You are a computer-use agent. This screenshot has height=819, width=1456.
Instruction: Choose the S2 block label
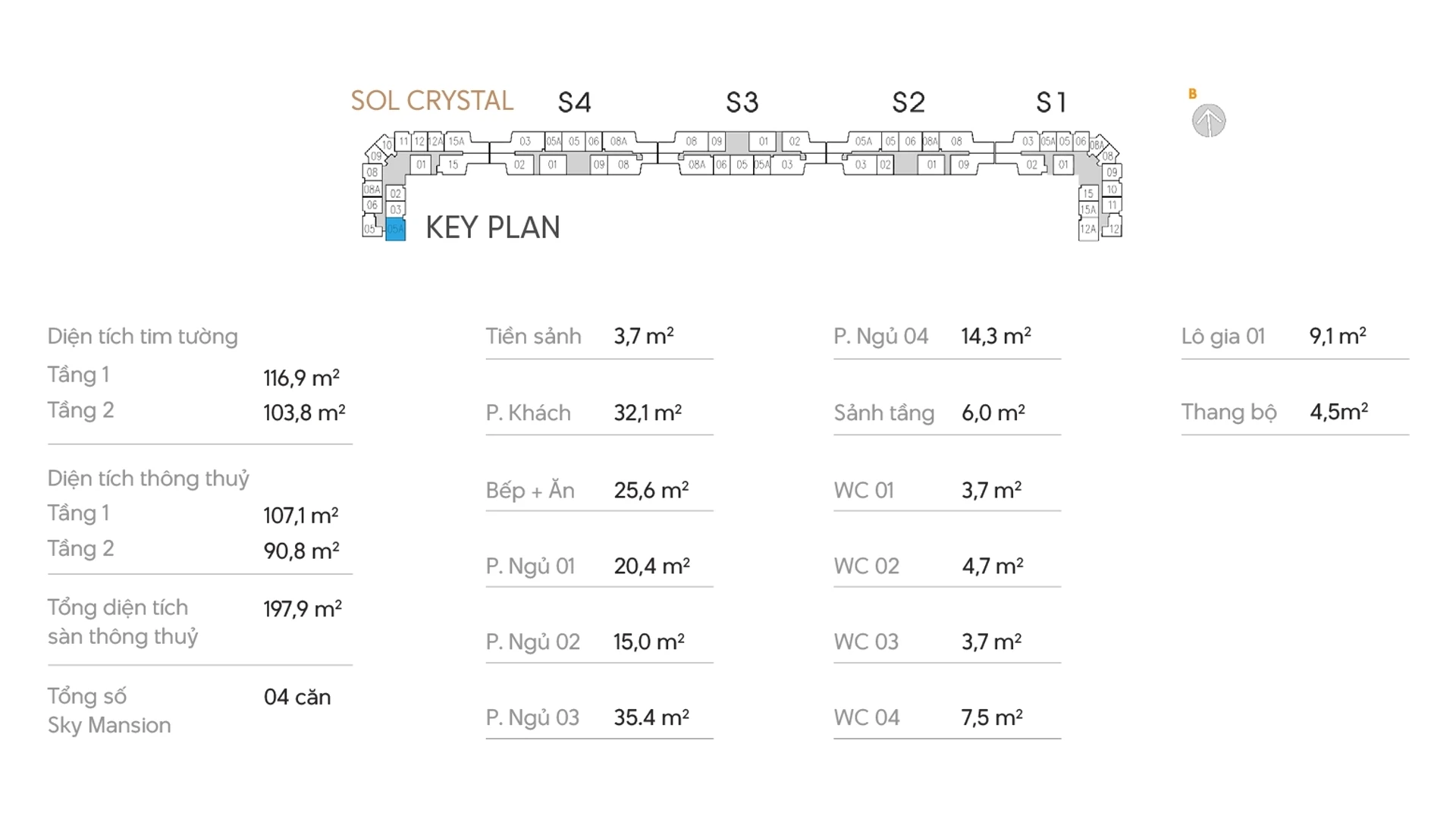tap(908, 102)
